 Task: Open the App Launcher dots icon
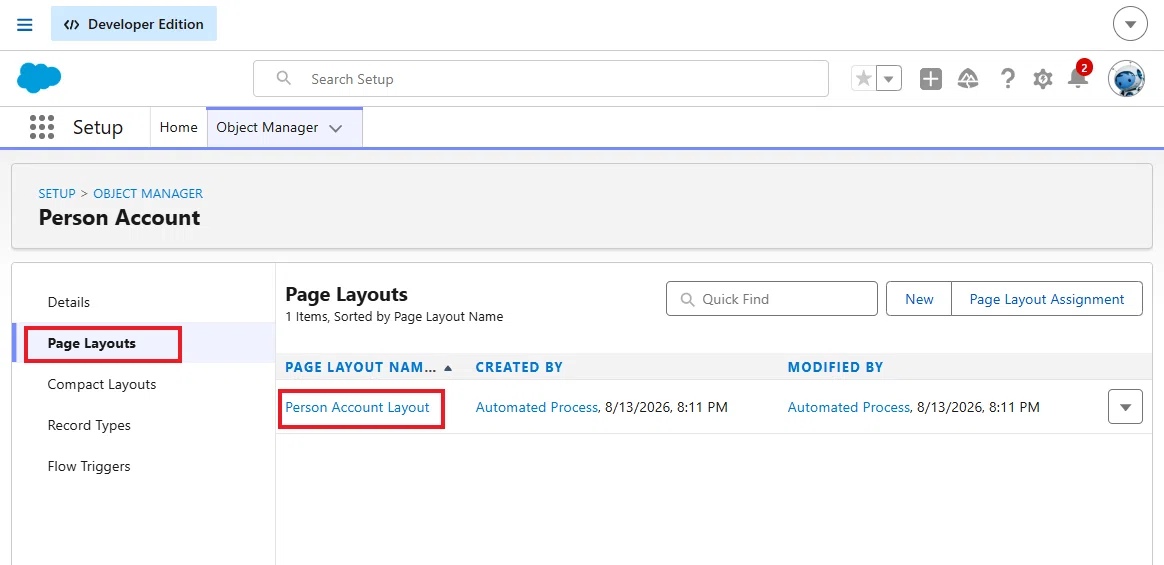coord(42,127)
